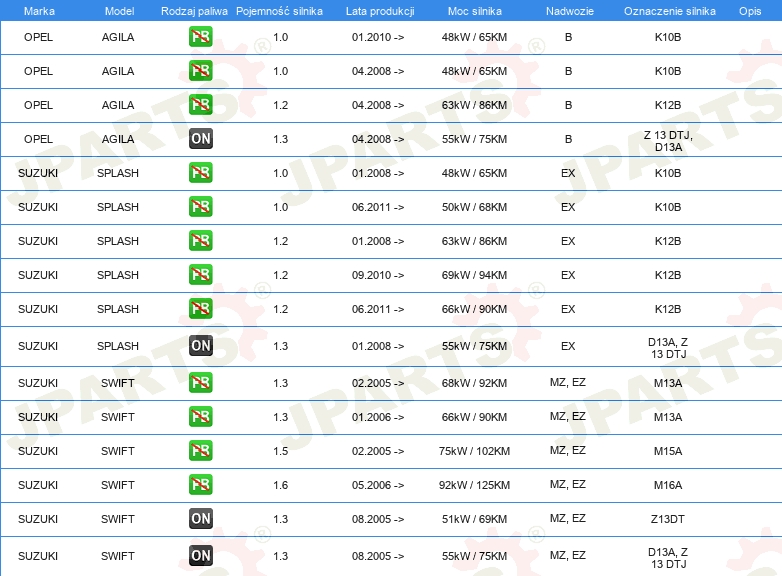Click the Oznaczenie silnika column header

tap(669, 11)
